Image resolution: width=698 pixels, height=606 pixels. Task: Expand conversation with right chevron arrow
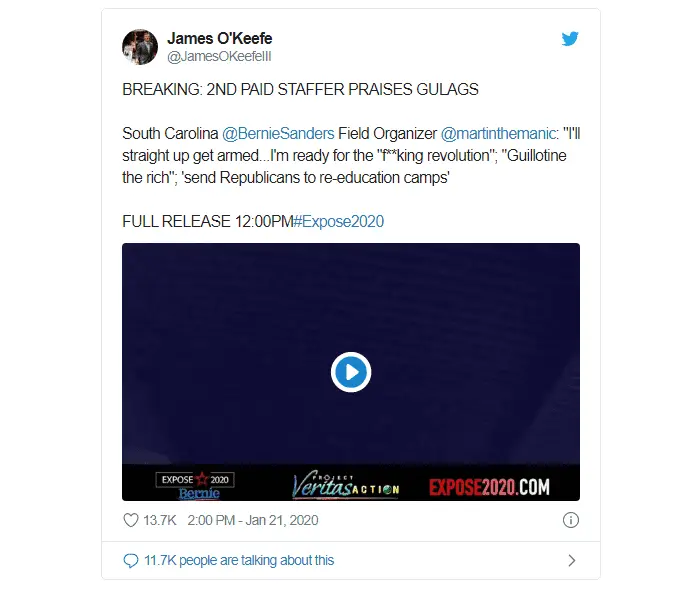point(572,561)
